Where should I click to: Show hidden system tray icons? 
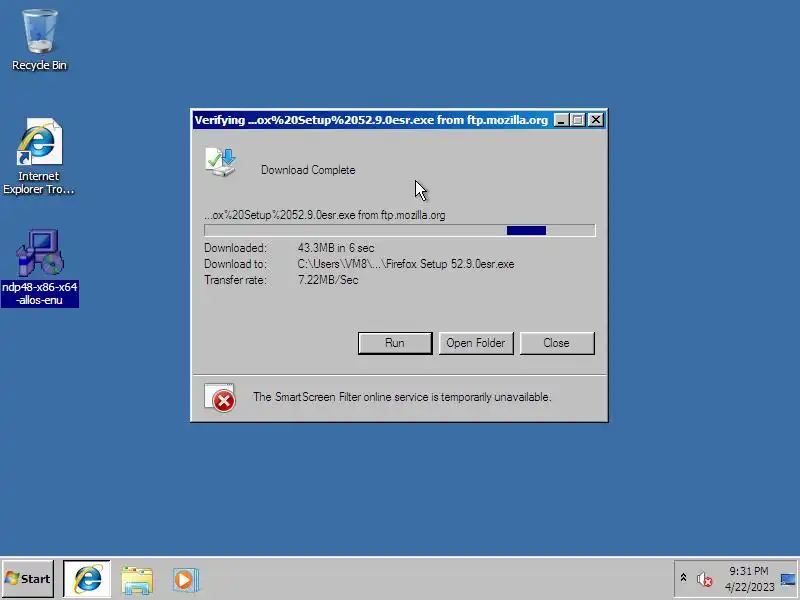click(x=683, y=578)
